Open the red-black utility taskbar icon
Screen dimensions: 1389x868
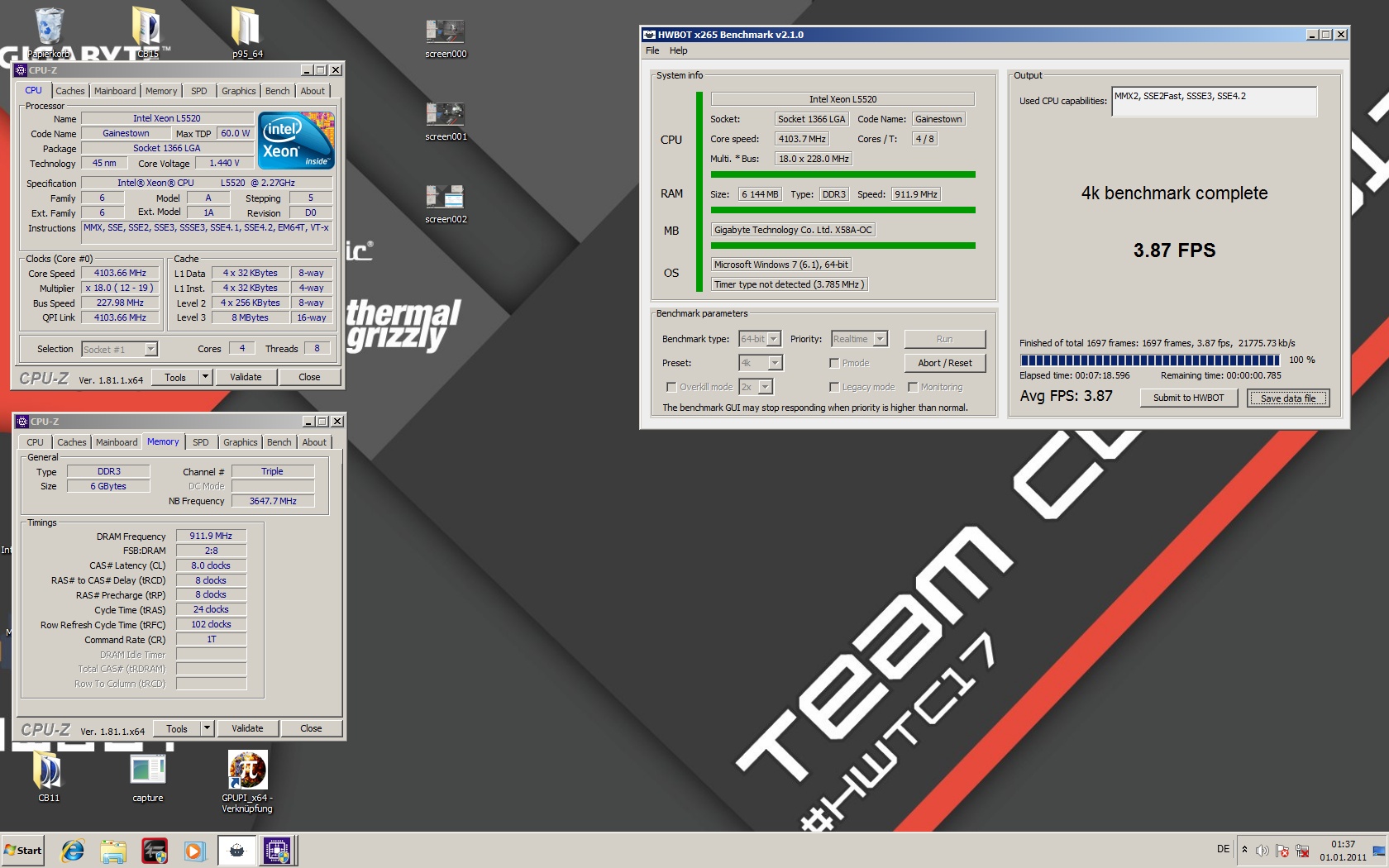point(154,850)
